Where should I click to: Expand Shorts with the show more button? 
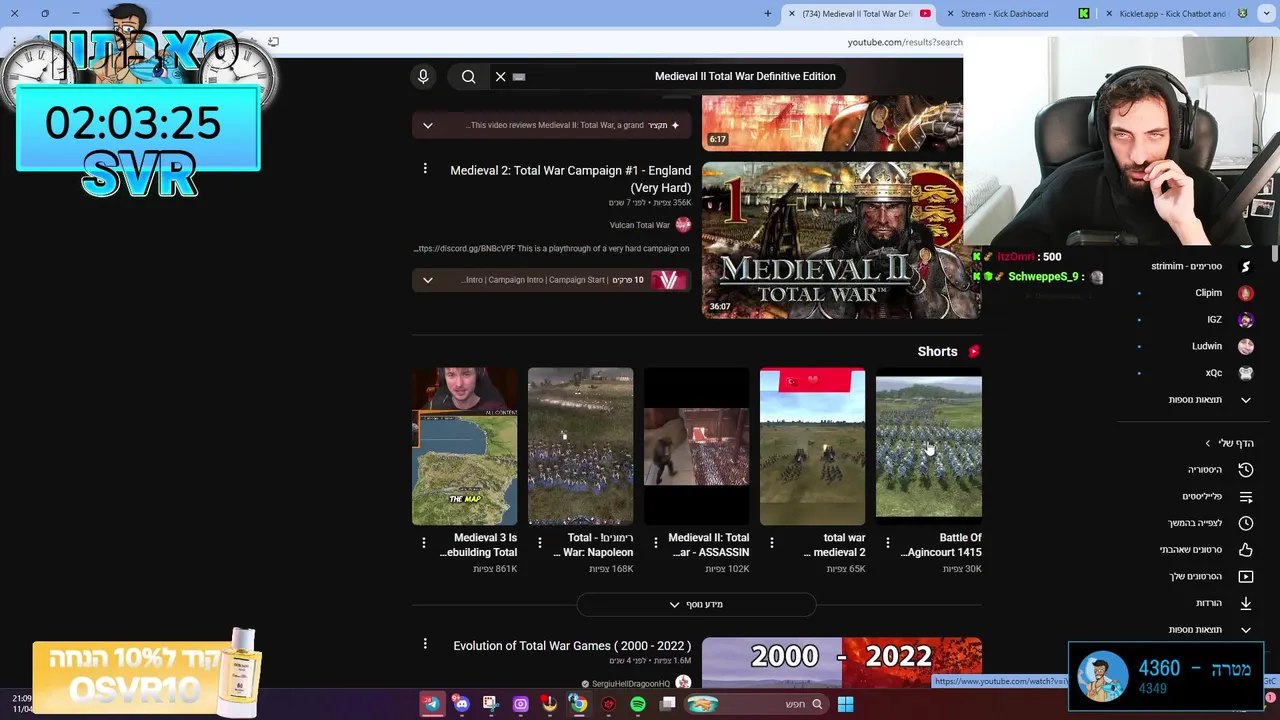coord(696,604)
